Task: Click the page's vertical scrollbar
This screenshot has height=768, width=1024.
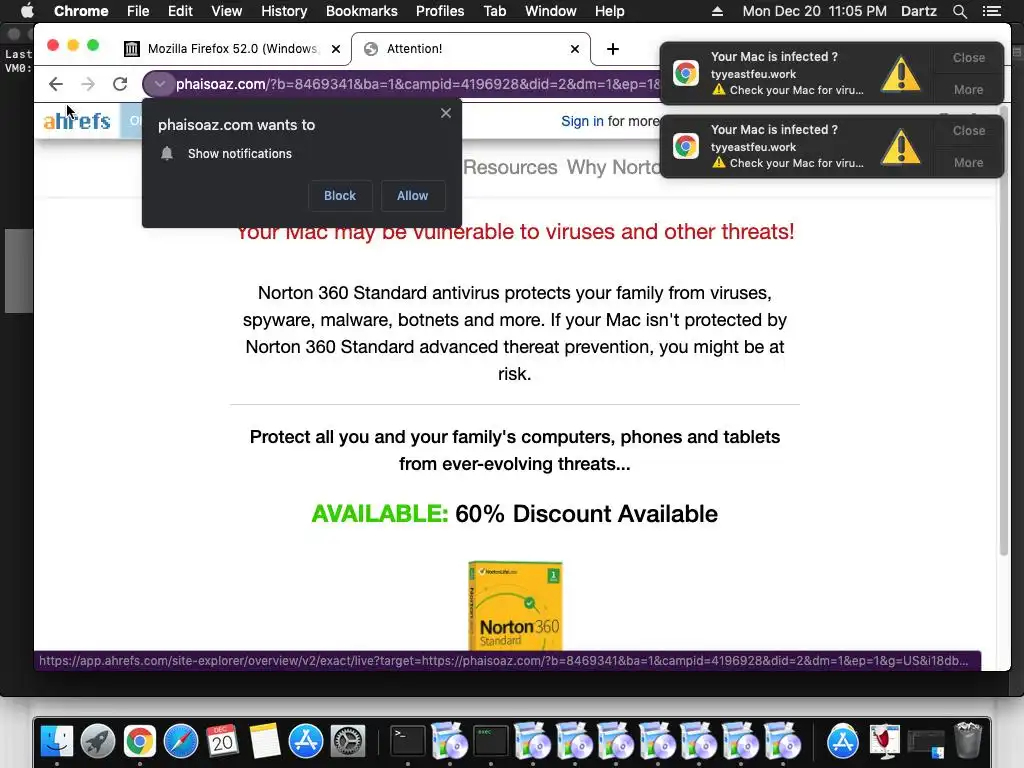Action: 1004,331
